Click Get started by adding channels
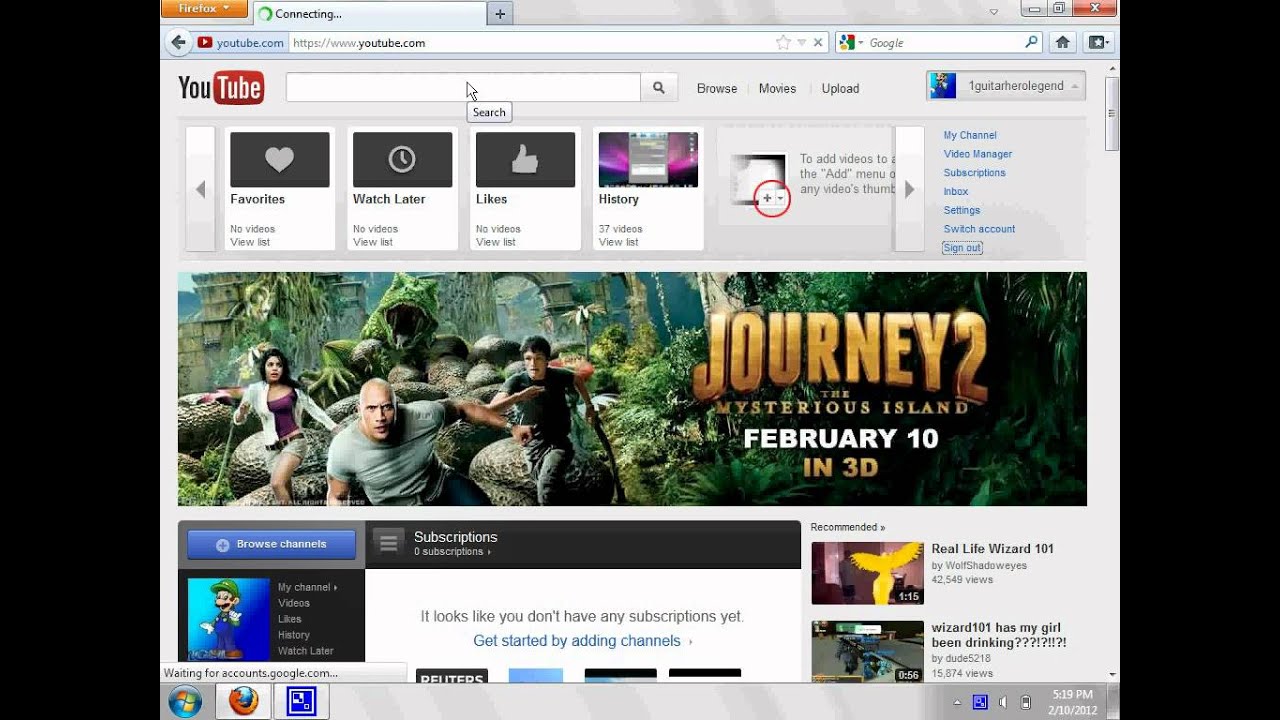The height and width of the screenshot is (720, 1280). tap(577, 641)
